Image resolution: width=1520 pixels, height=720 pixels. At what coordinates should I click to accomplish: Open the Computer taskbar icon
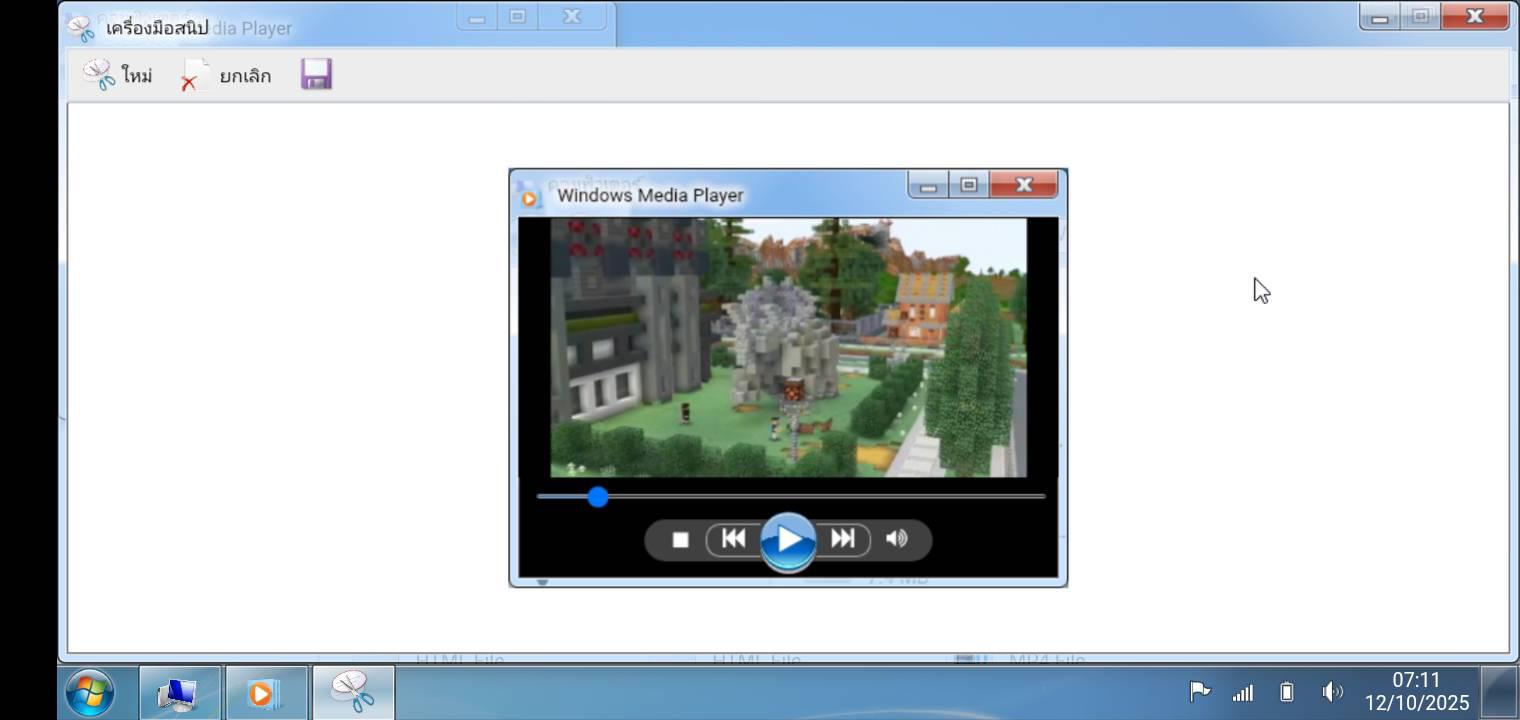179,692
